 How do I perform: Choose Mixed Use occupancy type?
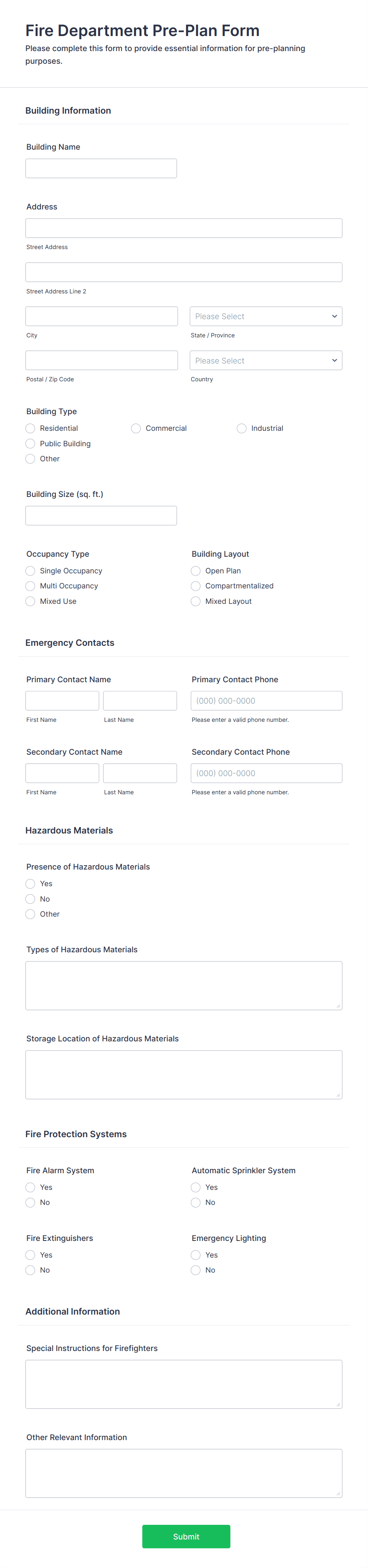coord(30,601)
